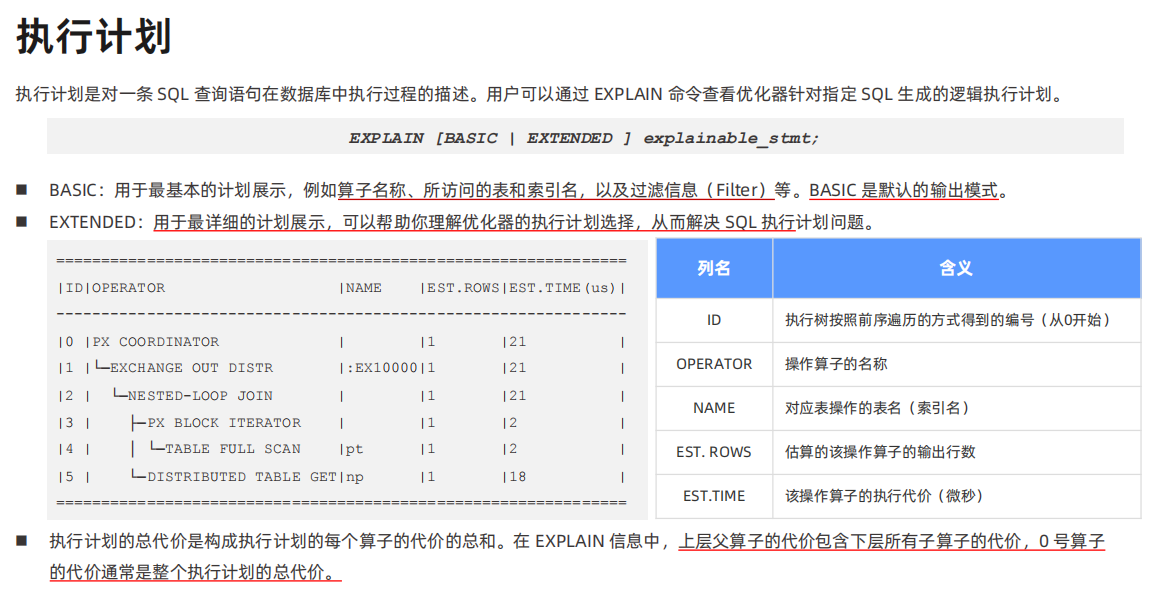Select the 含义 table header

[x=956, y=268]
